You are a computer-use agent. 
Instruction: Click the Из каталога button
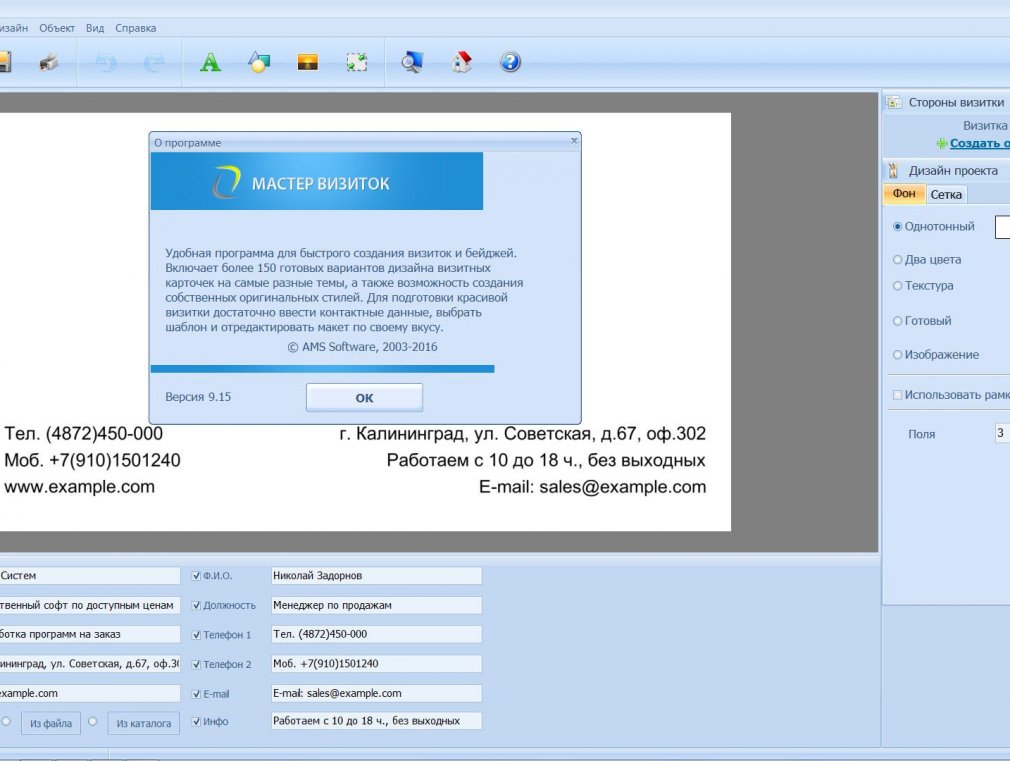[144, 723]
